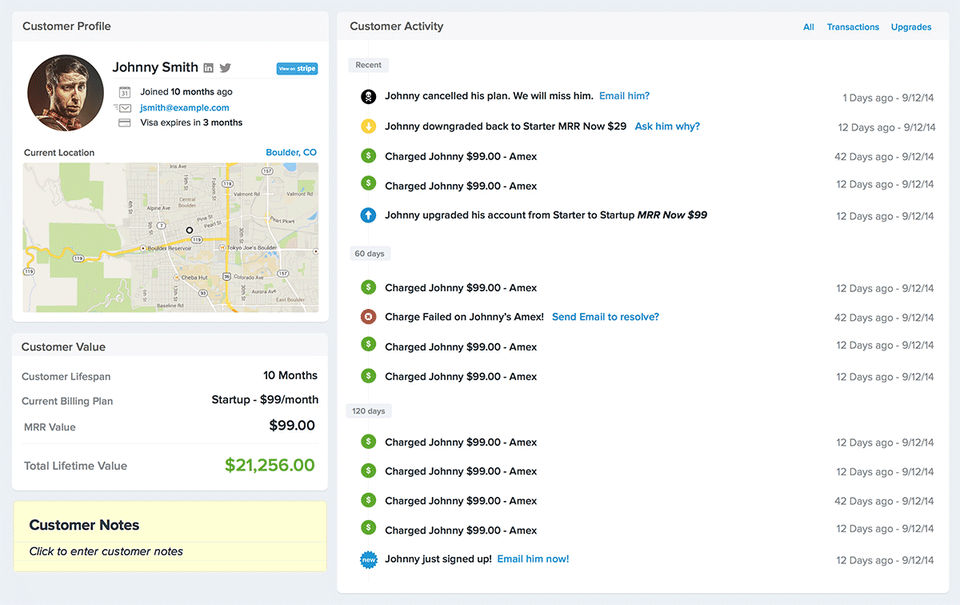The image size is (960, 605).
Task: Click 'Email him?' on cancellation entry
Action: [624, 96]
